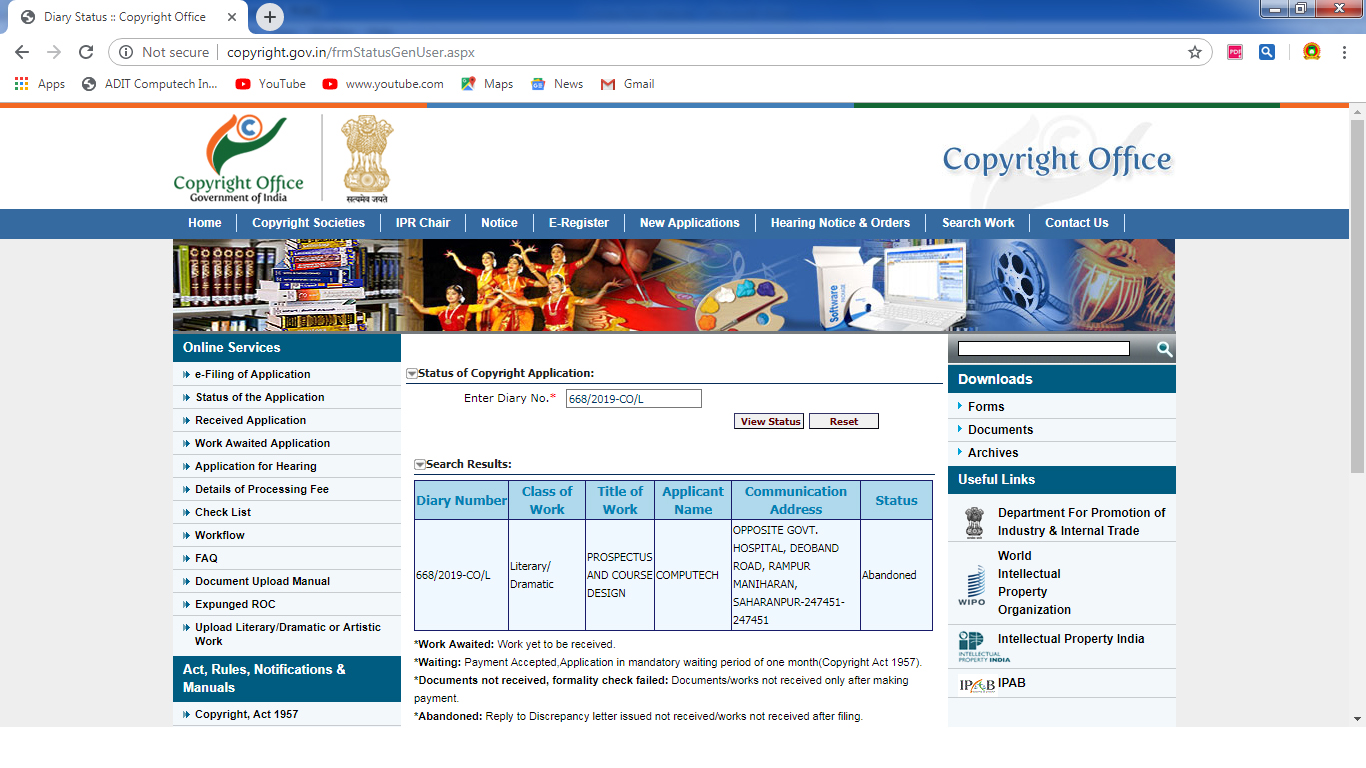Open the Chrome profile avatar icon

1311,52
